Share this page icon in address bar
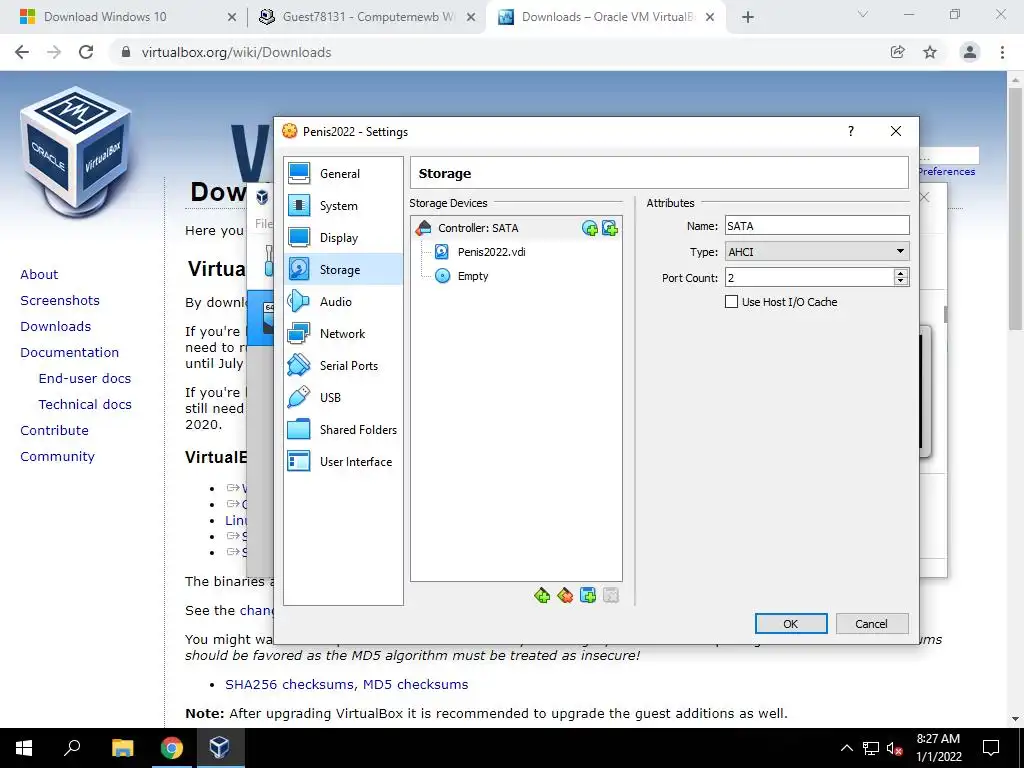The image size is (1024, 768). [898, 52]
